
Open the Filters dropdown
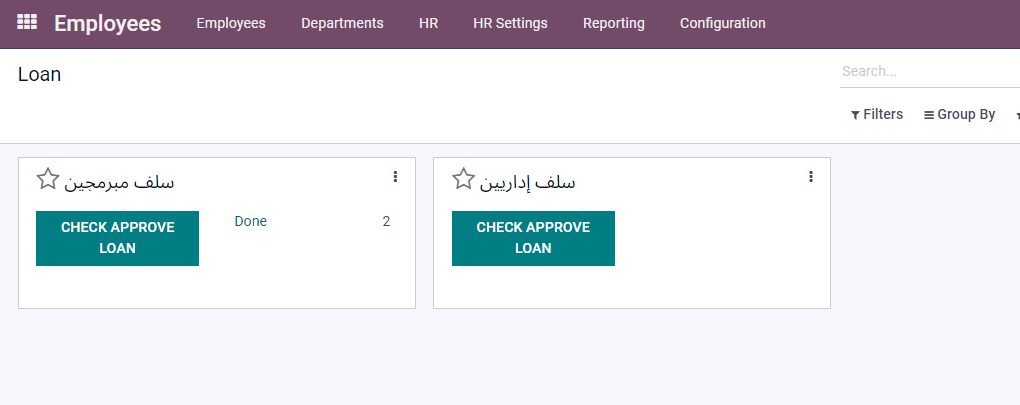[x=876, y=114]
